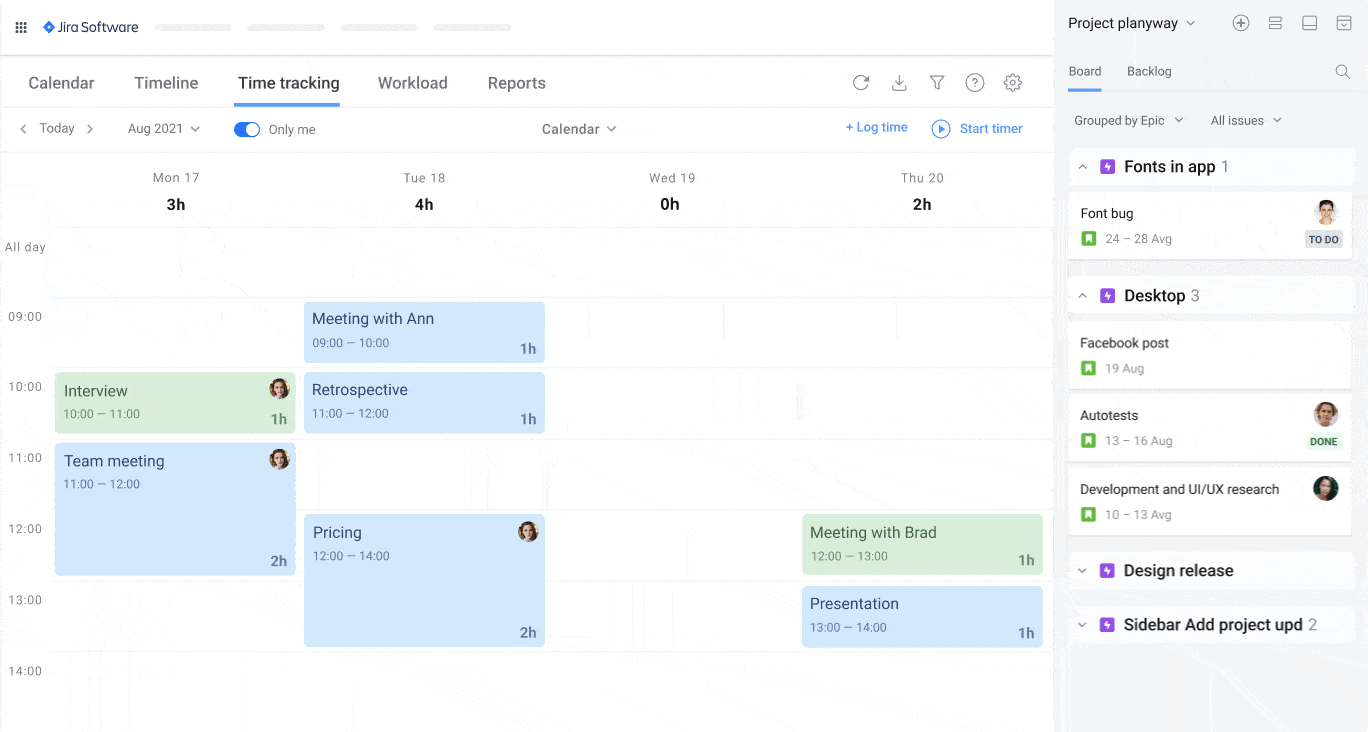Switch to the Workload tab
Image resolution: width=1368 pixels, height=732 pixels.
pyautogui.click(x=412, y=83)
